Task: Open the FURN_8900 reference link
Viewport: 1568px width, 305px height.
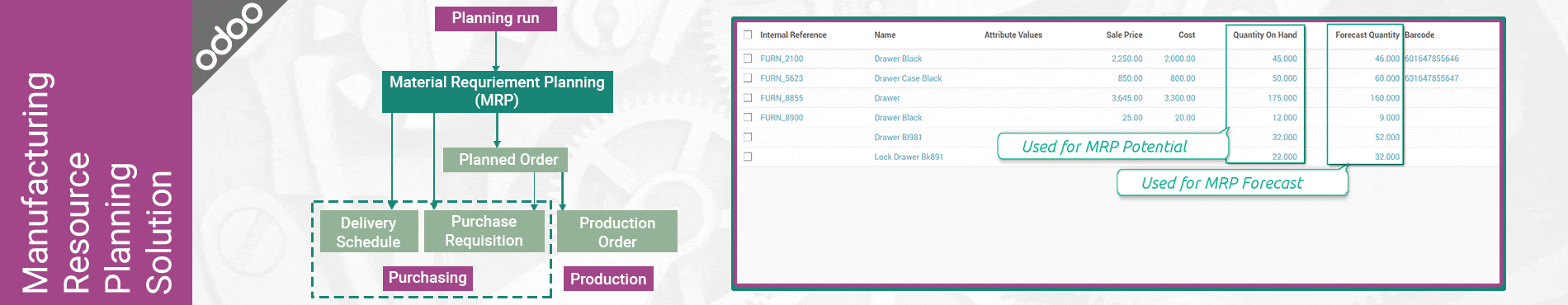Action: [782, 118]
